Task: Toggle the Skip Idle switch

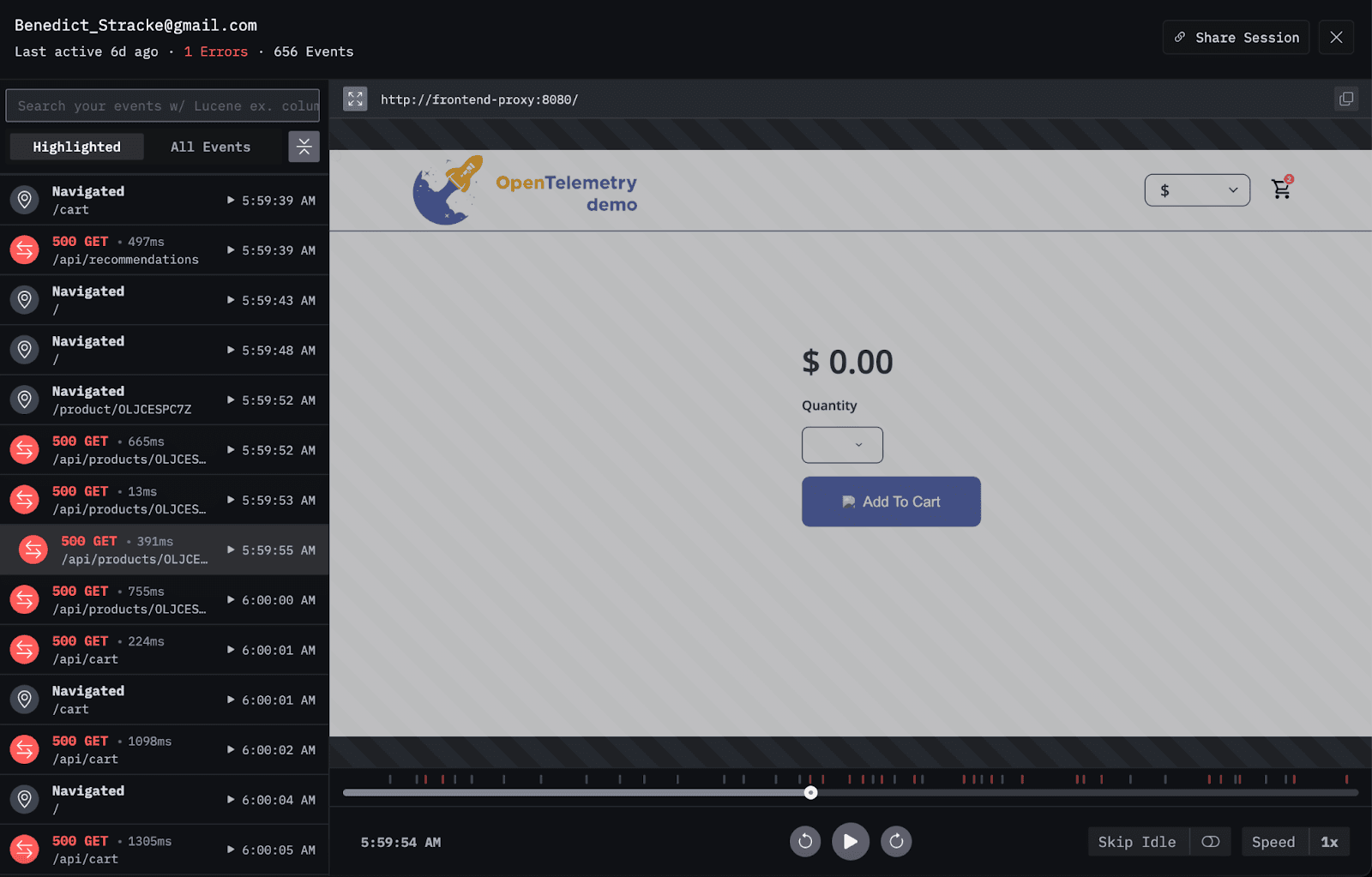Action: click(1210, 842)
